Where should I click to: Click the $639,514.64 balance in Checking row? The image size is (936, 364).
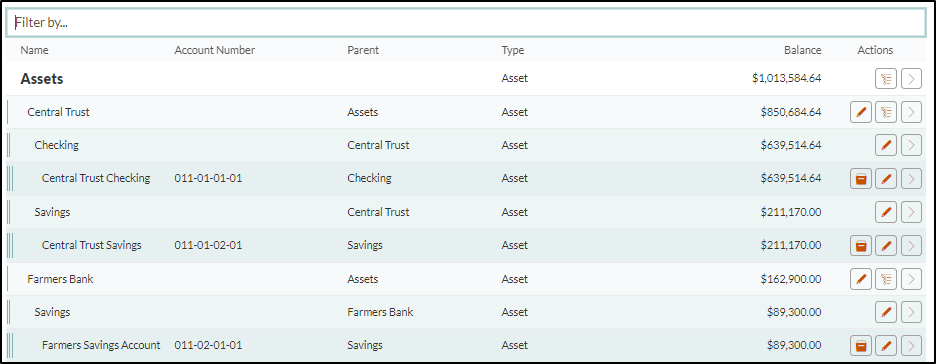791,144
